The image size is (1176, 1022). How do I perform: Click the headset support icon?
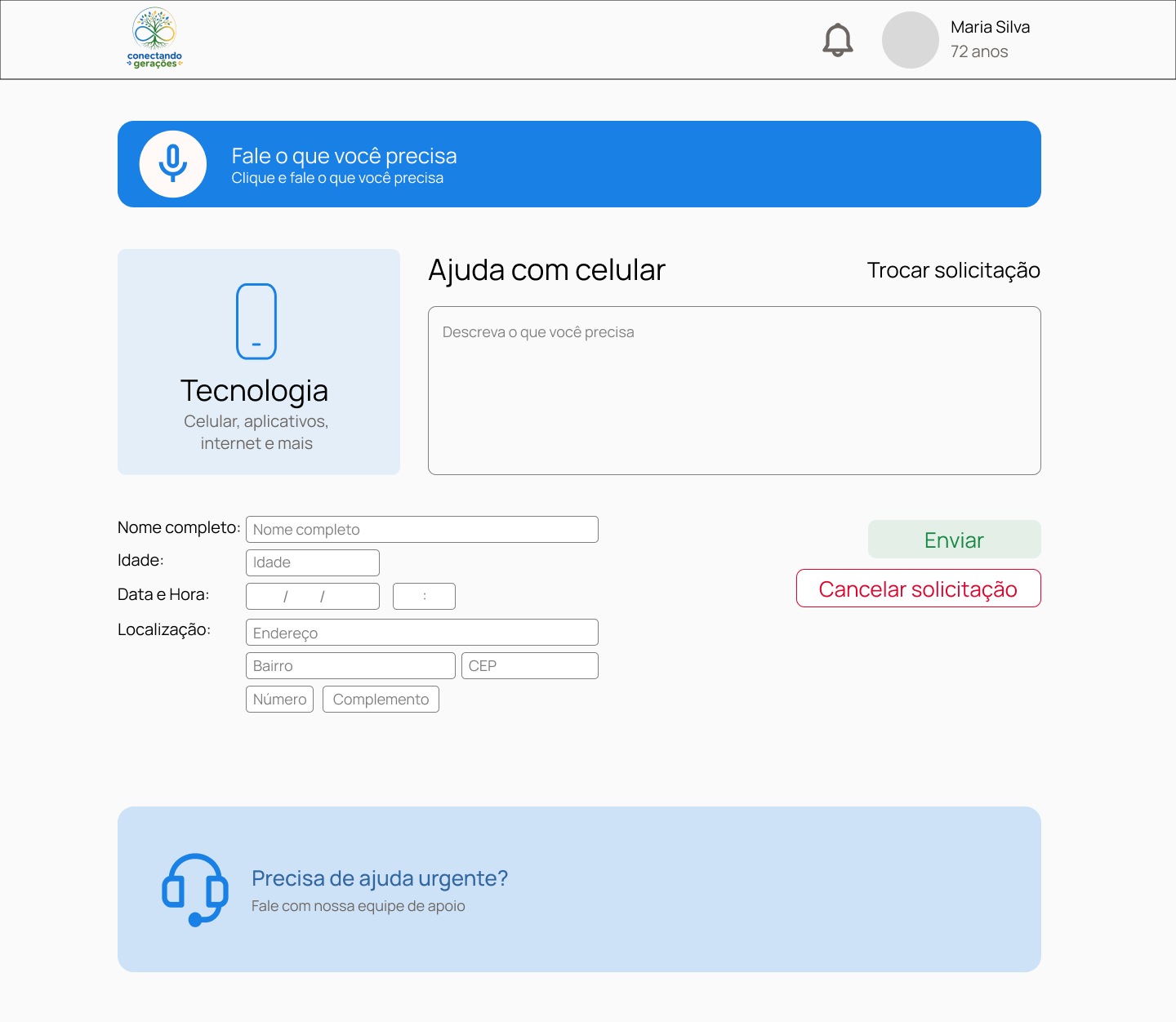pos(195,890)
